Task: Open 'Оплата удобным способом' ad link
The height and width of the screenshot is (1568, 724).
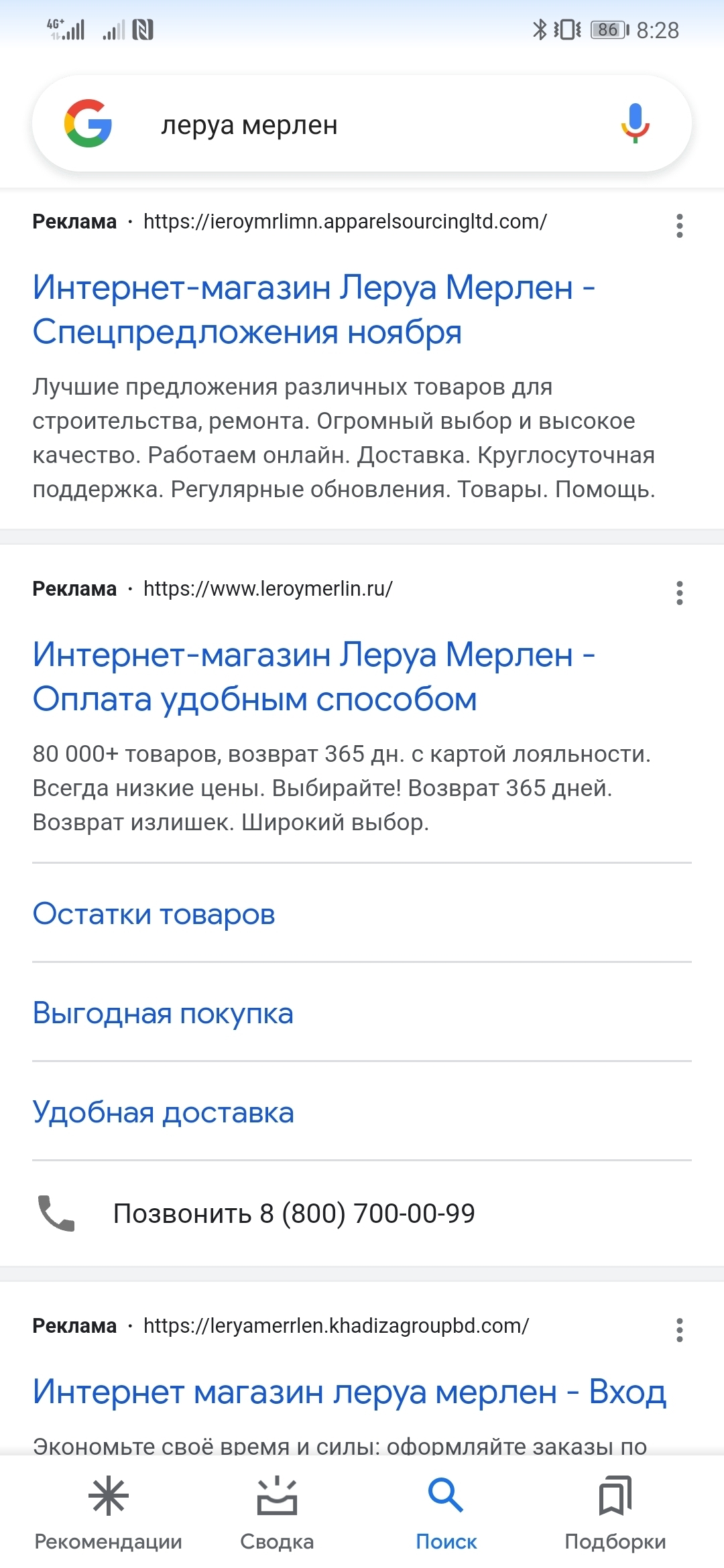Action: click(314, 677)
